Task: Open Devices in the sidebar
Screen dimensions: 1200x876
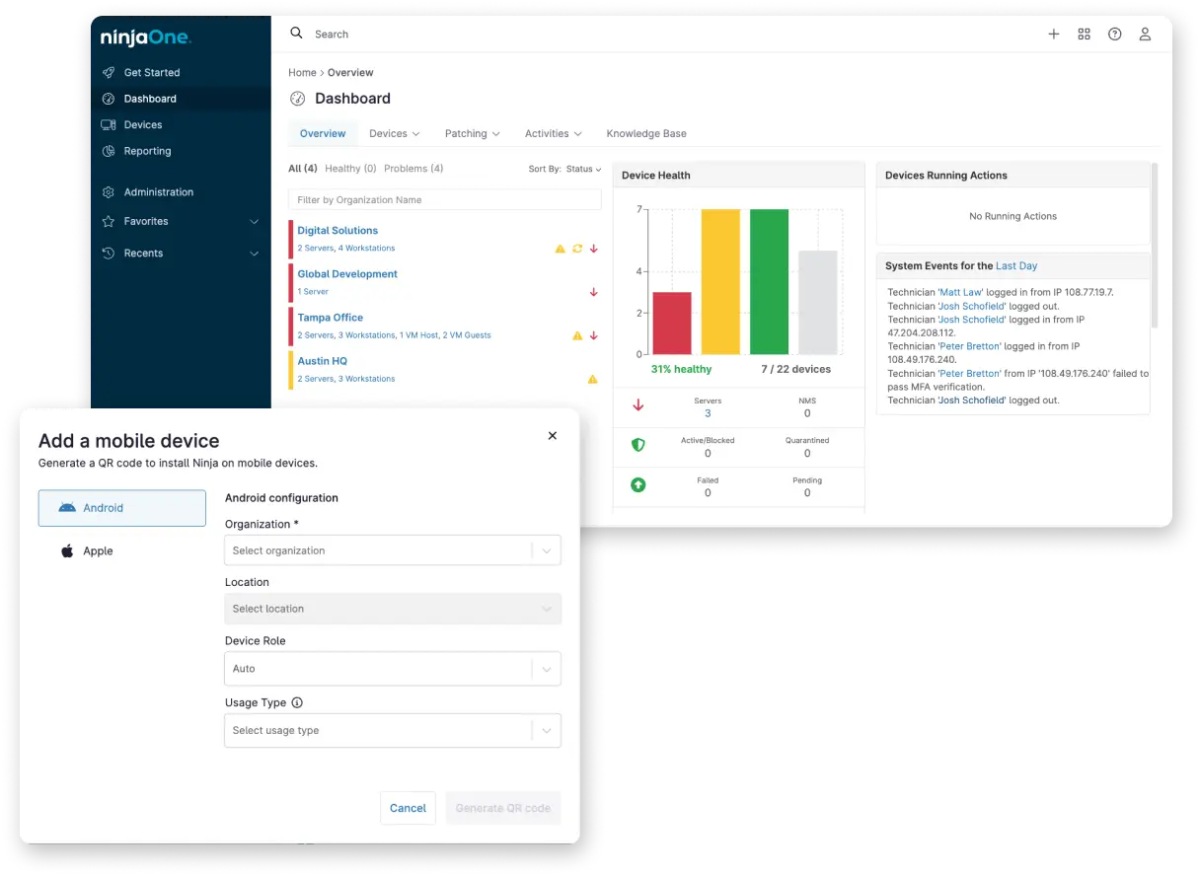Action: tap(142, 125)
